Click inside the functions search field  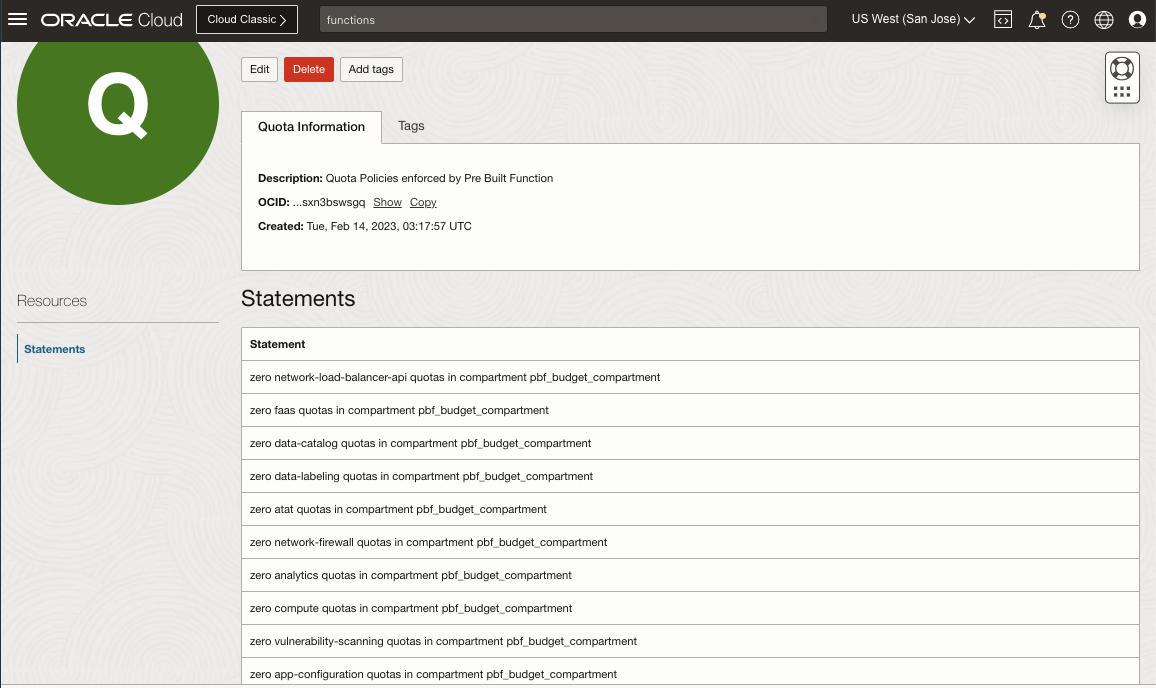pos(572,18)
